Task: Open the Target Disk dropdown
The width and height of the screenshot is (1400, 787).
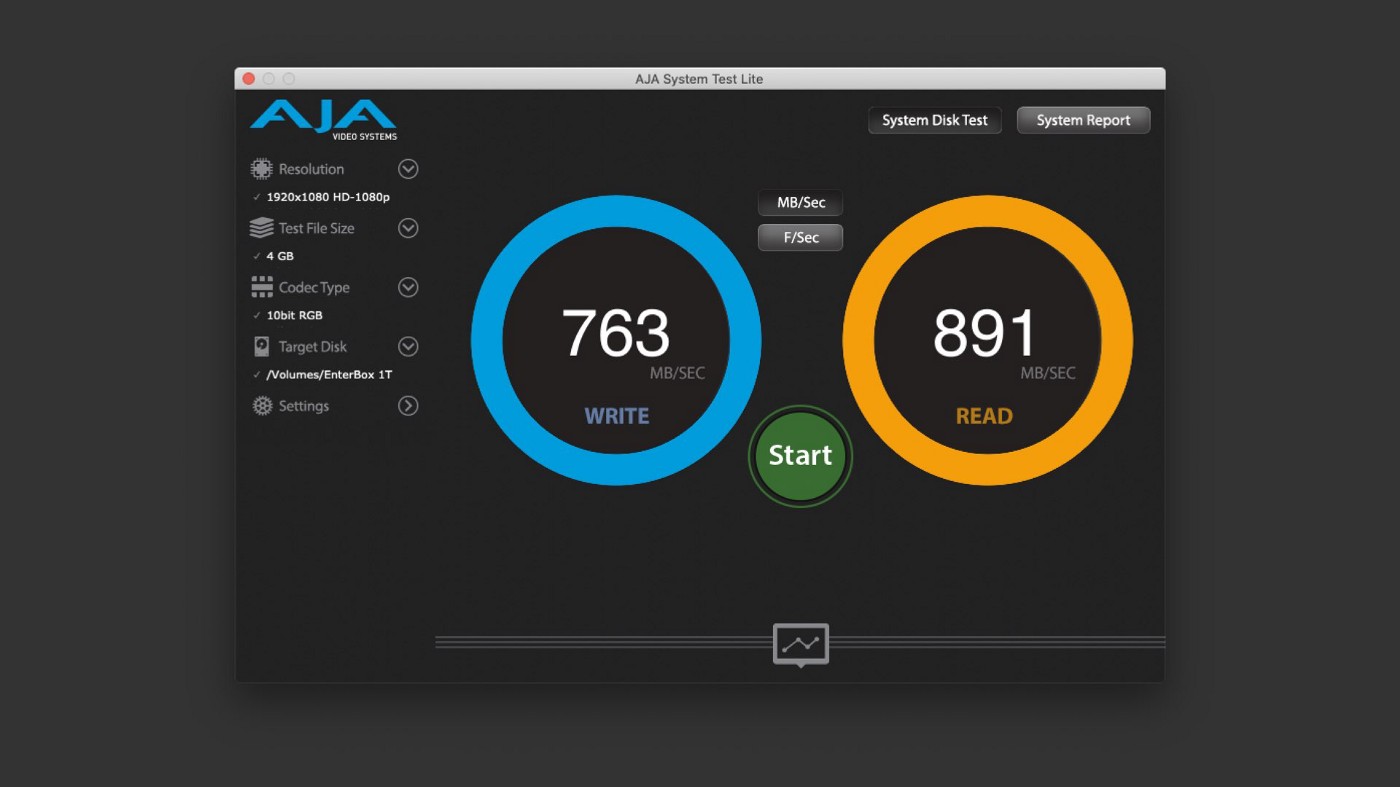Action: point(408,346)
